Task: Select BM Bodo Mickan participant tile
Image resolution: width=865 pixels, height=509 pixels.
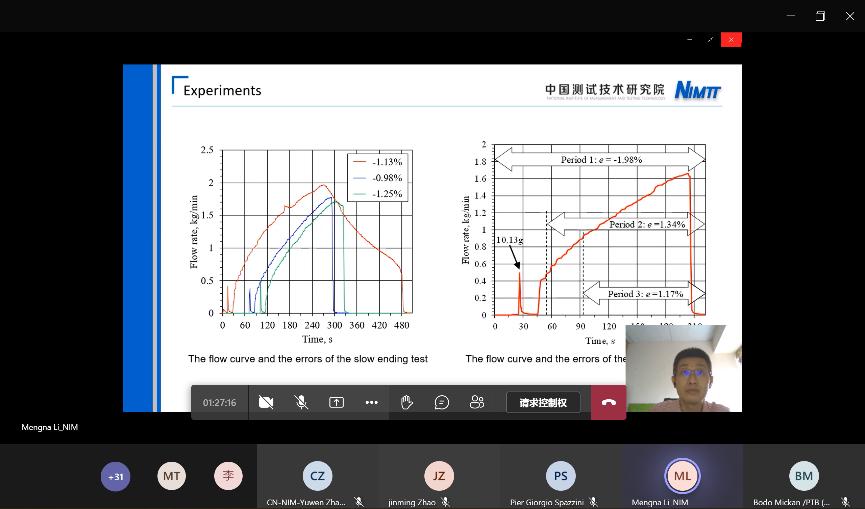Action: [803, 477]
